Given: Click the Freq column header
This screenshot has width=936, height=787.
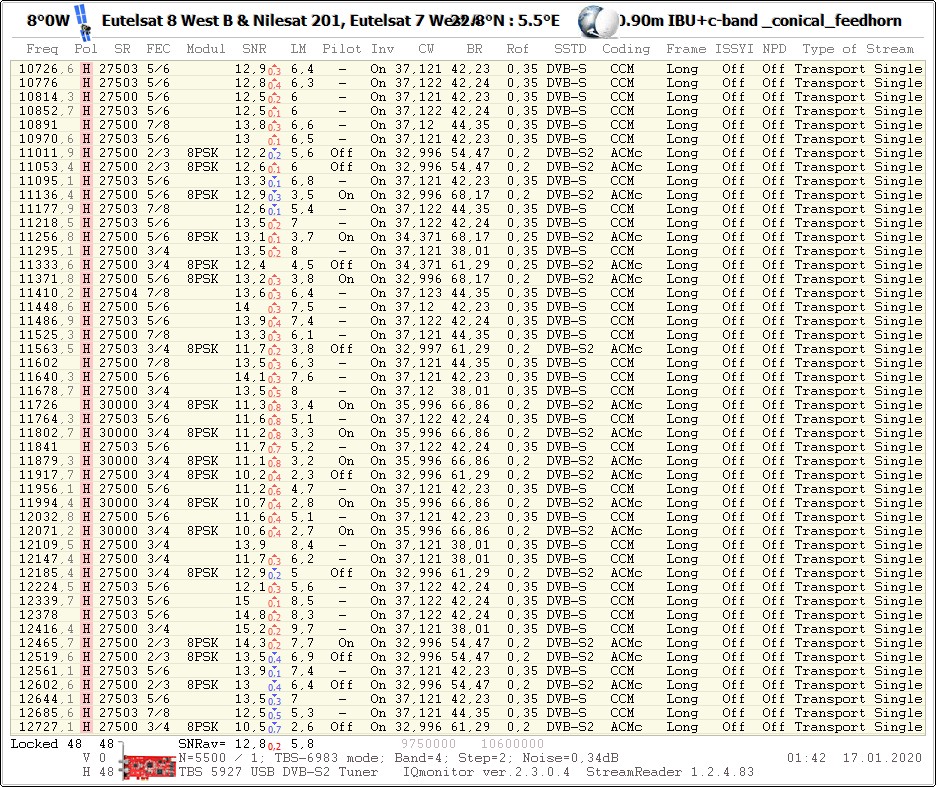Looking at the screenshot, I should (42, 49).
